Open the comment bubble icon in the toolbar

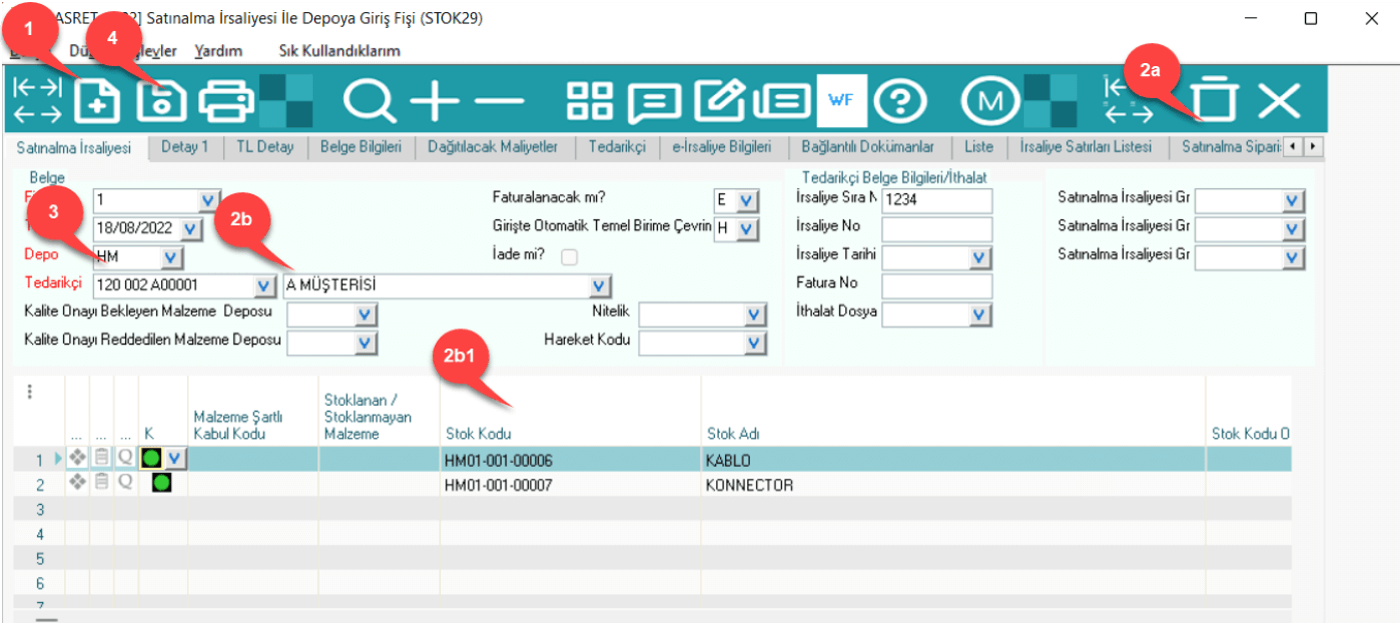click(654, 101)
